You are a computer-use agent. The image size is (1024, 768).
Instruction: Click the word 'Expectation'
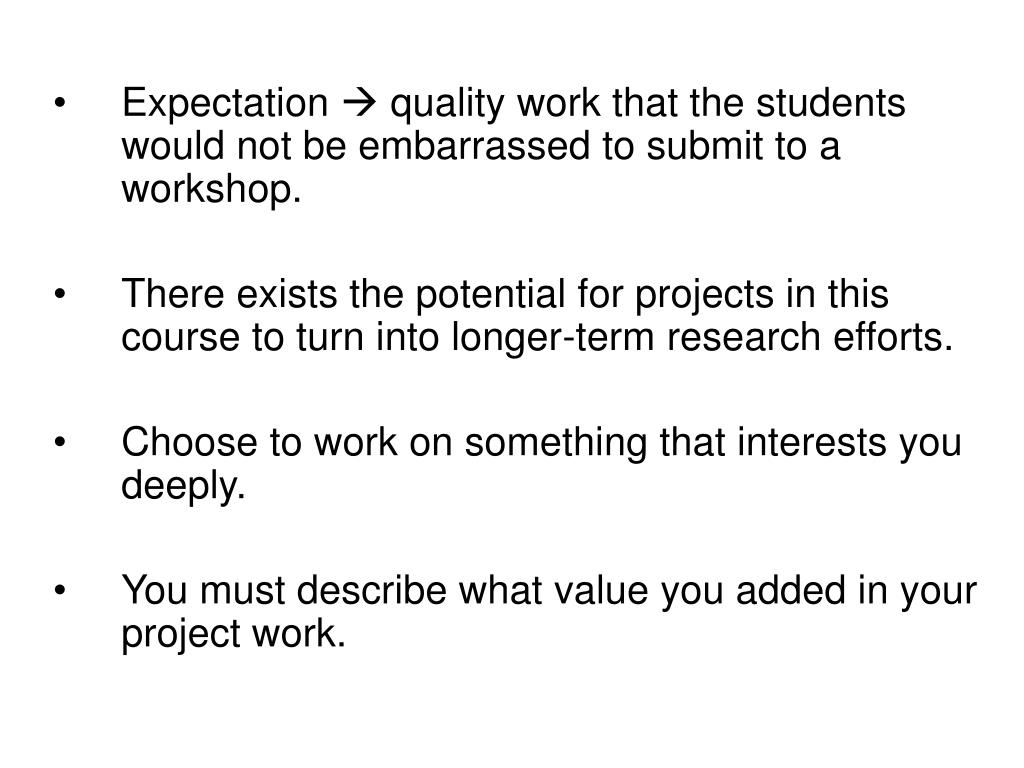coord(225,103)
